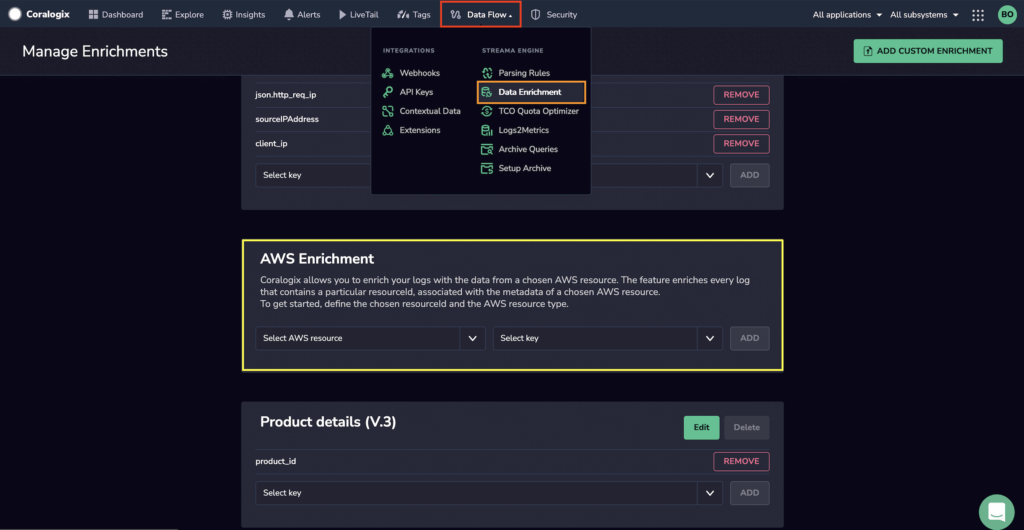The image size is (1024, 530).
Task: Select the sourceIPAddress key row
Action: (512, 119)
